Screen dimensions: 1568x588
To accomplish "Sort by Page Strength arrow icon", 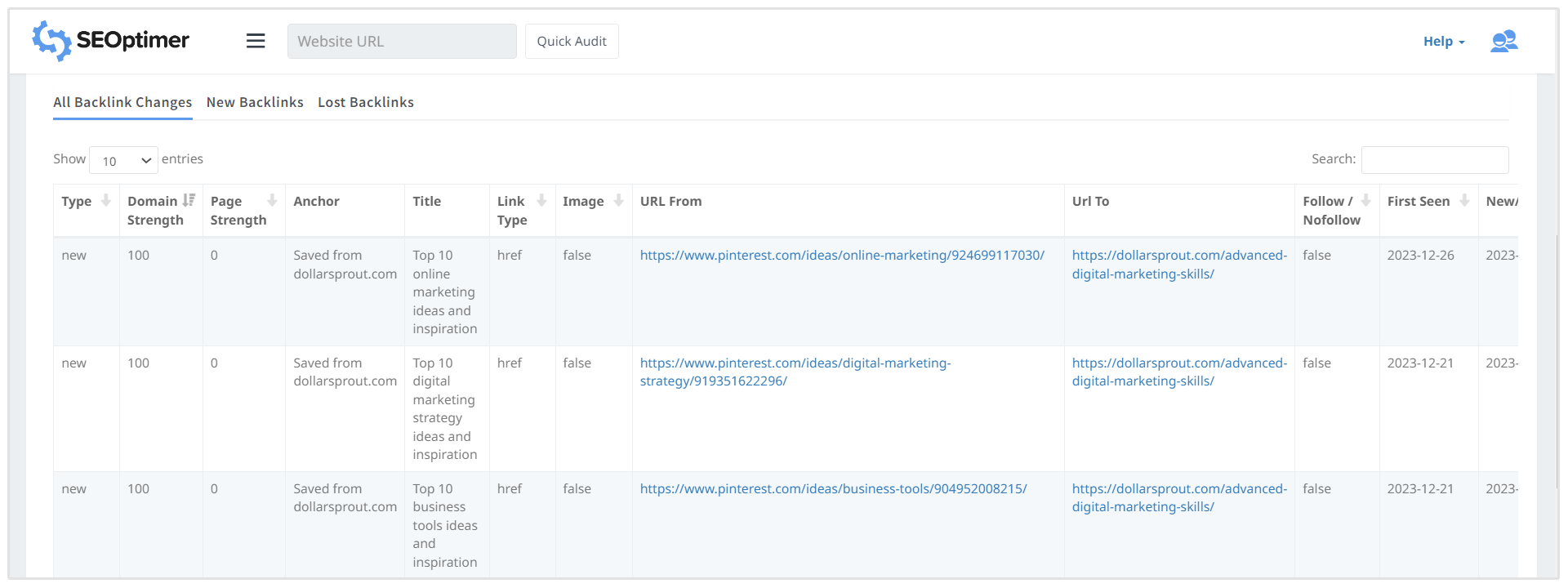I will coord(272,201).
